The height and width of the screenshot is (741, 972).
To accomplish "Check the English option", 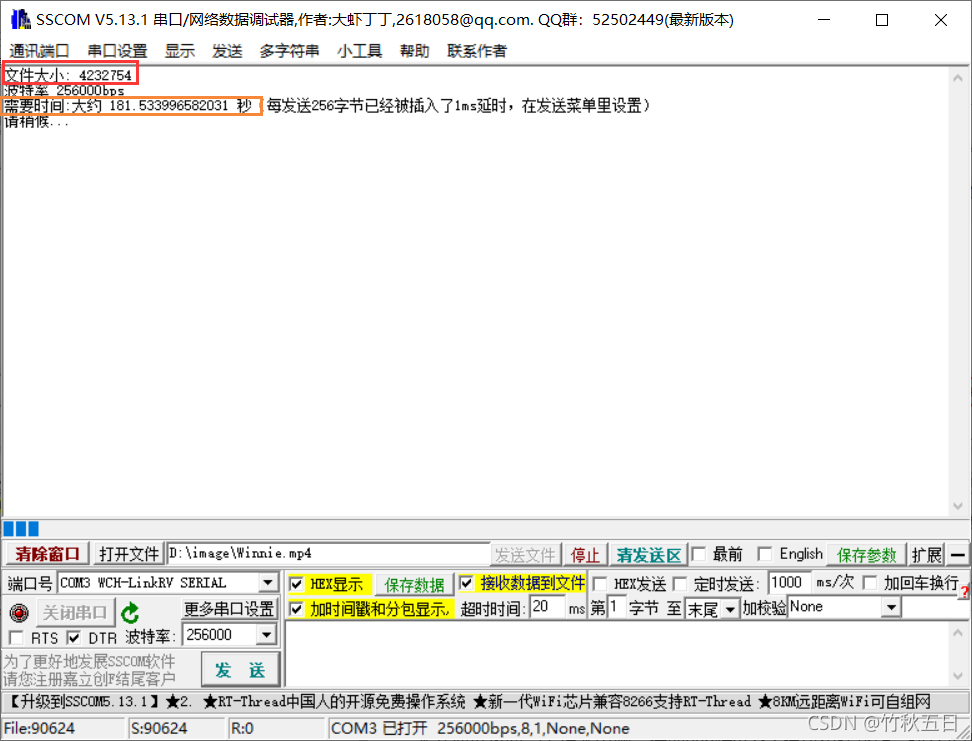I will (766, 554).
